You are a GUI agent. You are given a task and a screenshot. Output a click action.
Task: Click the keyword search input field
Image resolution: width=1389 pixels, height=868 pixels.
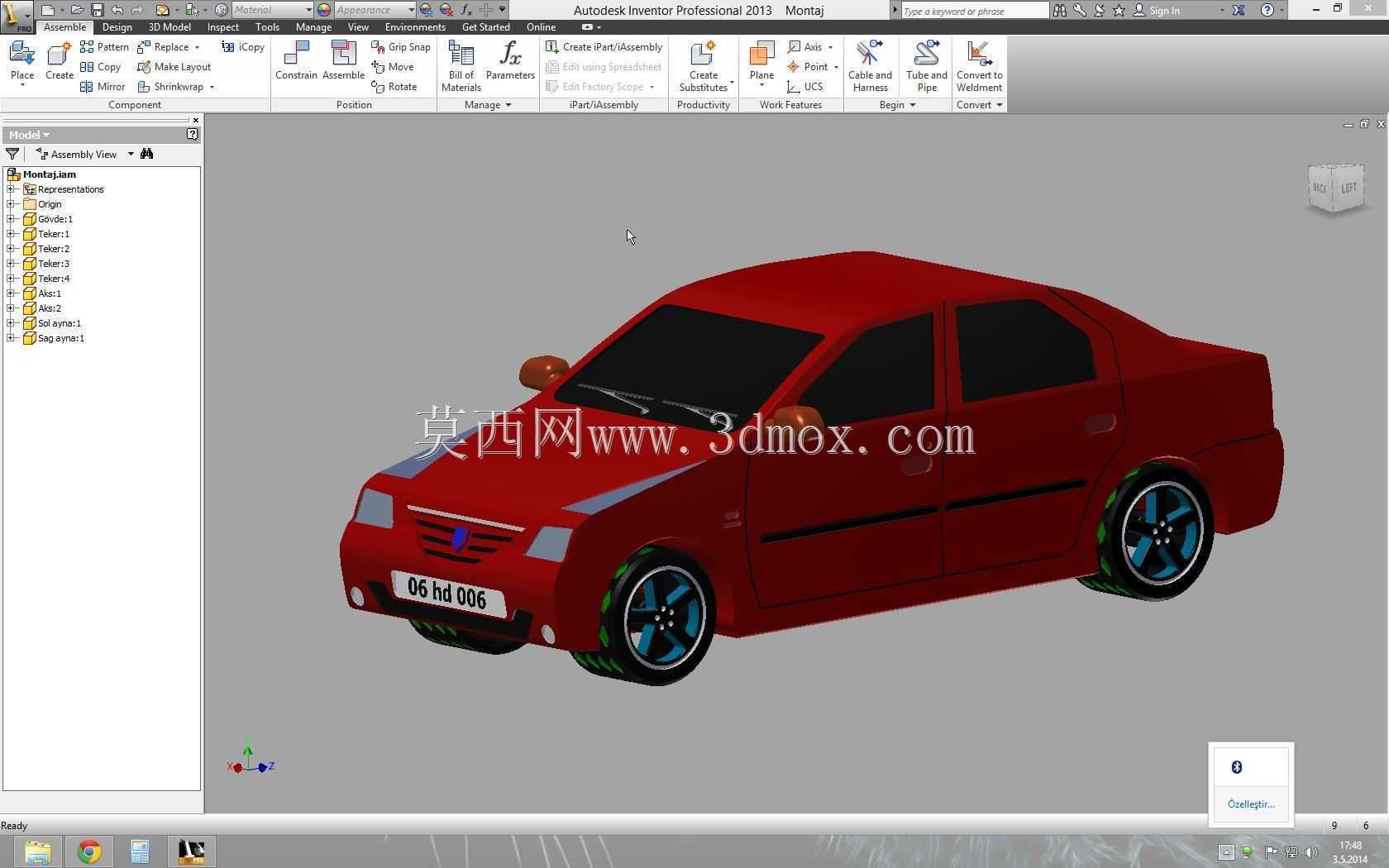point(974,10)
